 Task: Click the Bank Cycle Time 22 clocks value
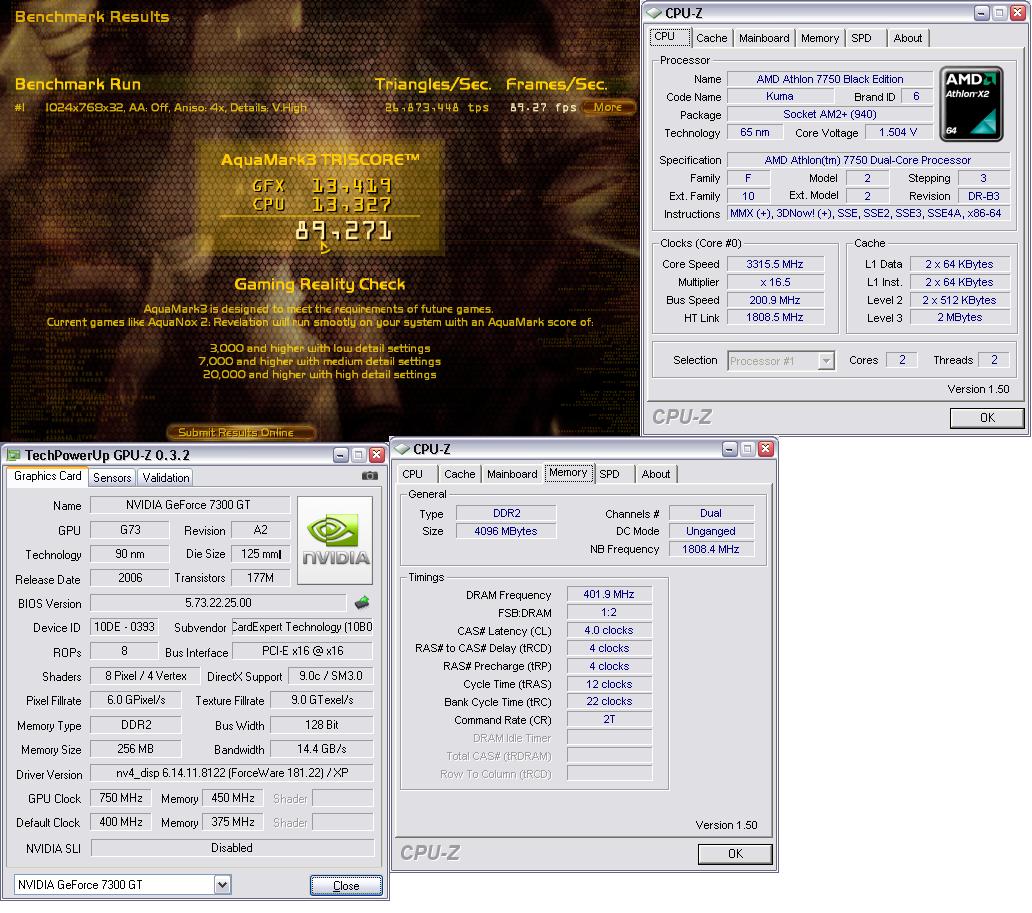pyautogui.click(x=609, y=701)
